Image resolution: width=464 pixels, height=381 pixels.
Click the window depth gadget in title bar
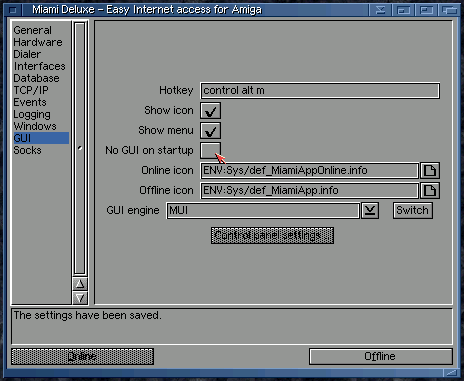pyautogui.click(x=449, y=10)
